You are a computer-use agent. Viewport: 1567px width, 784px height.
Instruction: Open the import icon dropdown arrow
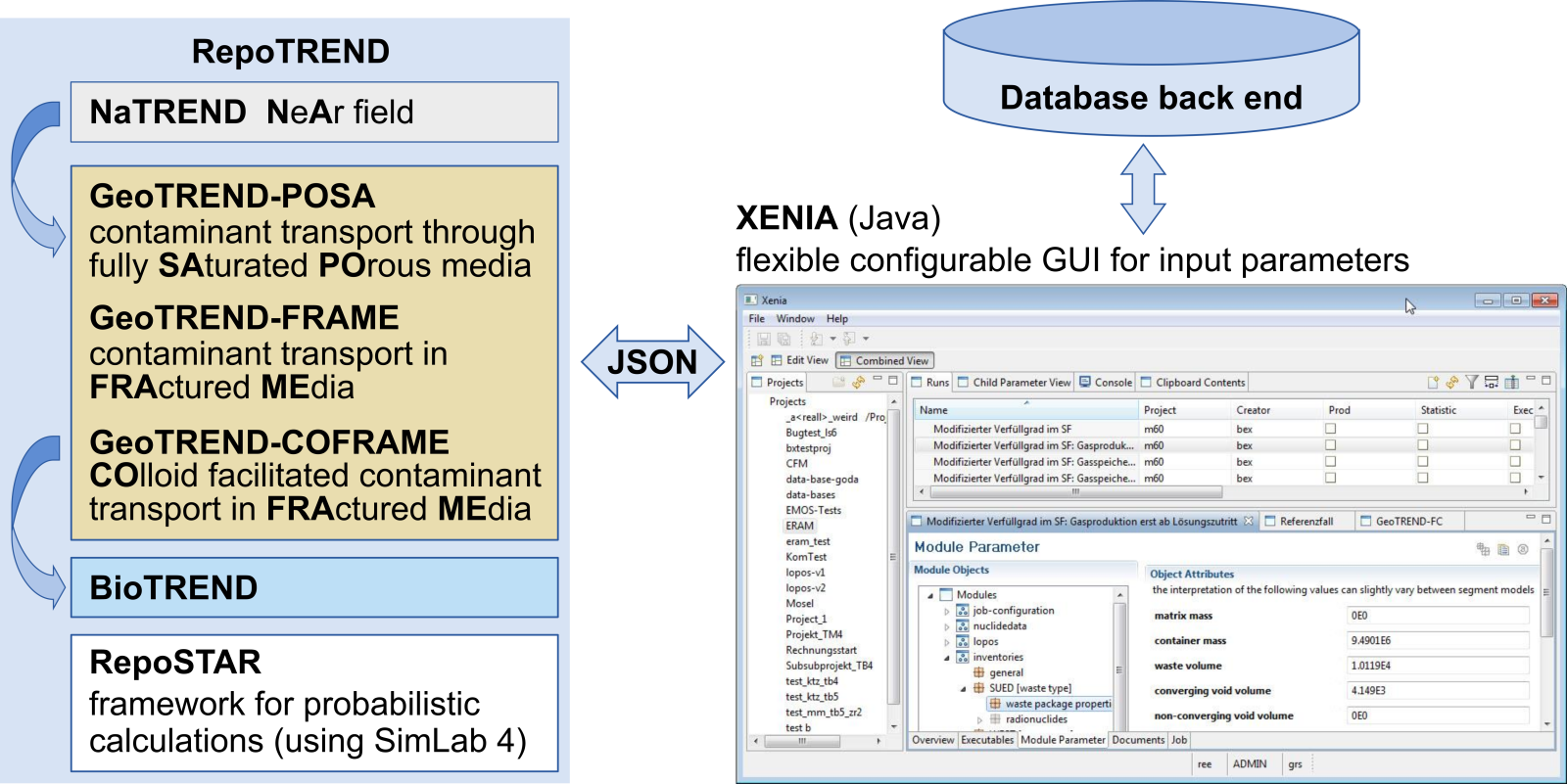point(832,340)
